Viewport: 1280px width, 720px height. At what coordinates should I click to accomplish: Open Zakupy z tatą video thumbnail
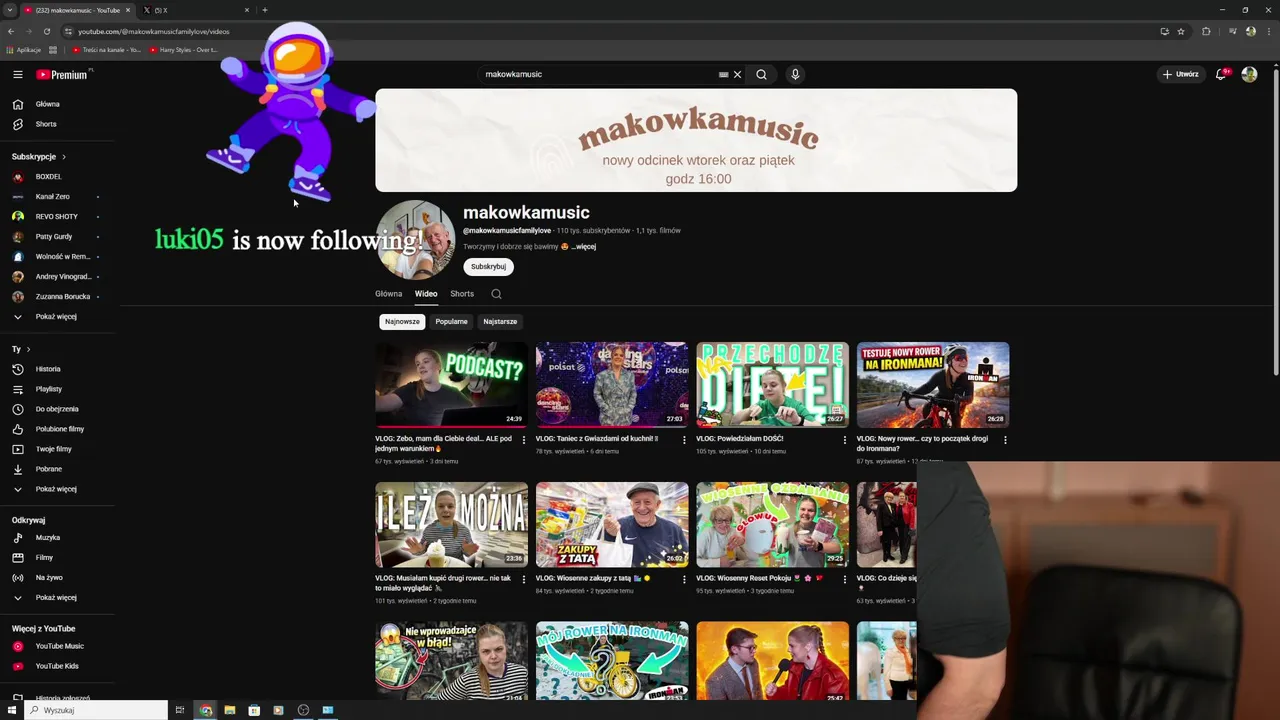[x=612, y=525]
